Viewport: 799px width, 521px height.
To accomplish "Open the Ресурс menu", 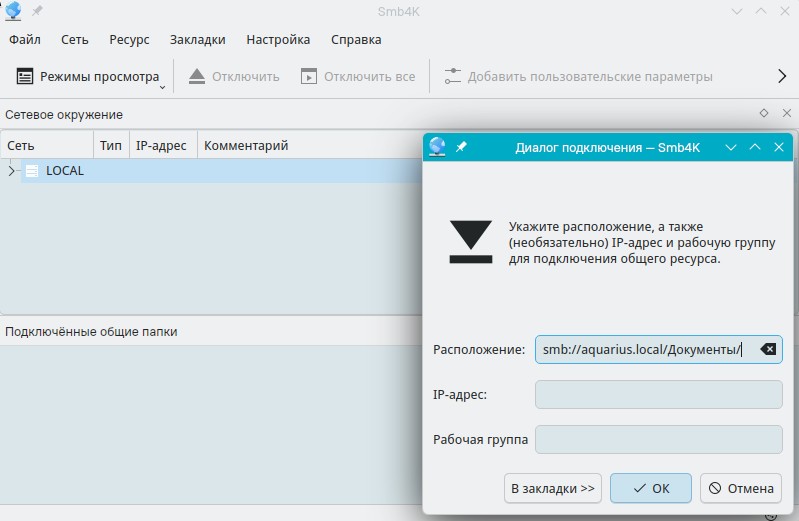I will tap(129, 40).
